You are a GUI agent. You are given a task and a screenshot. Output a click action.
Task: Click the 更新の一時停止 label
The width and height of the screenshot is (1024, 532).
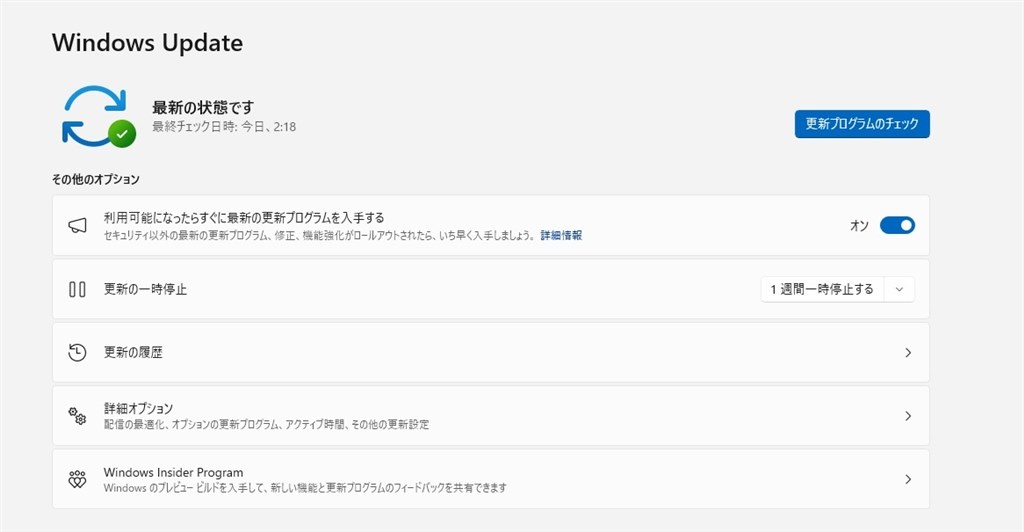pyautogui.click(x=145, y=289)
